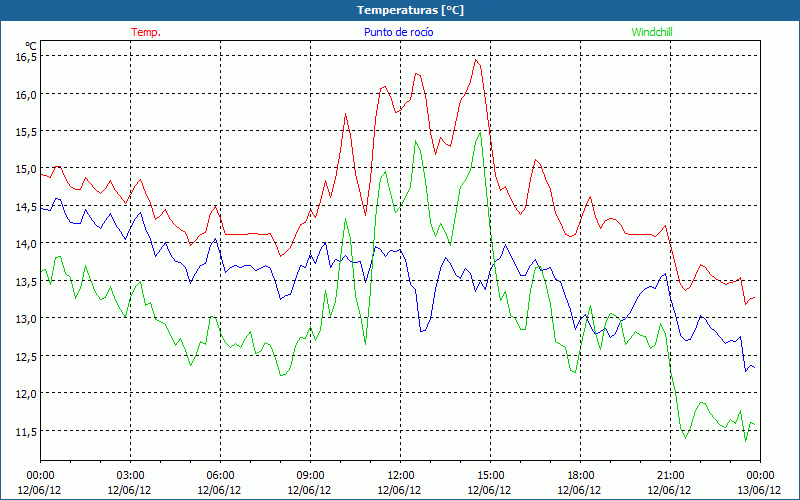Click the 13/06/12 date label

[760, 490]
